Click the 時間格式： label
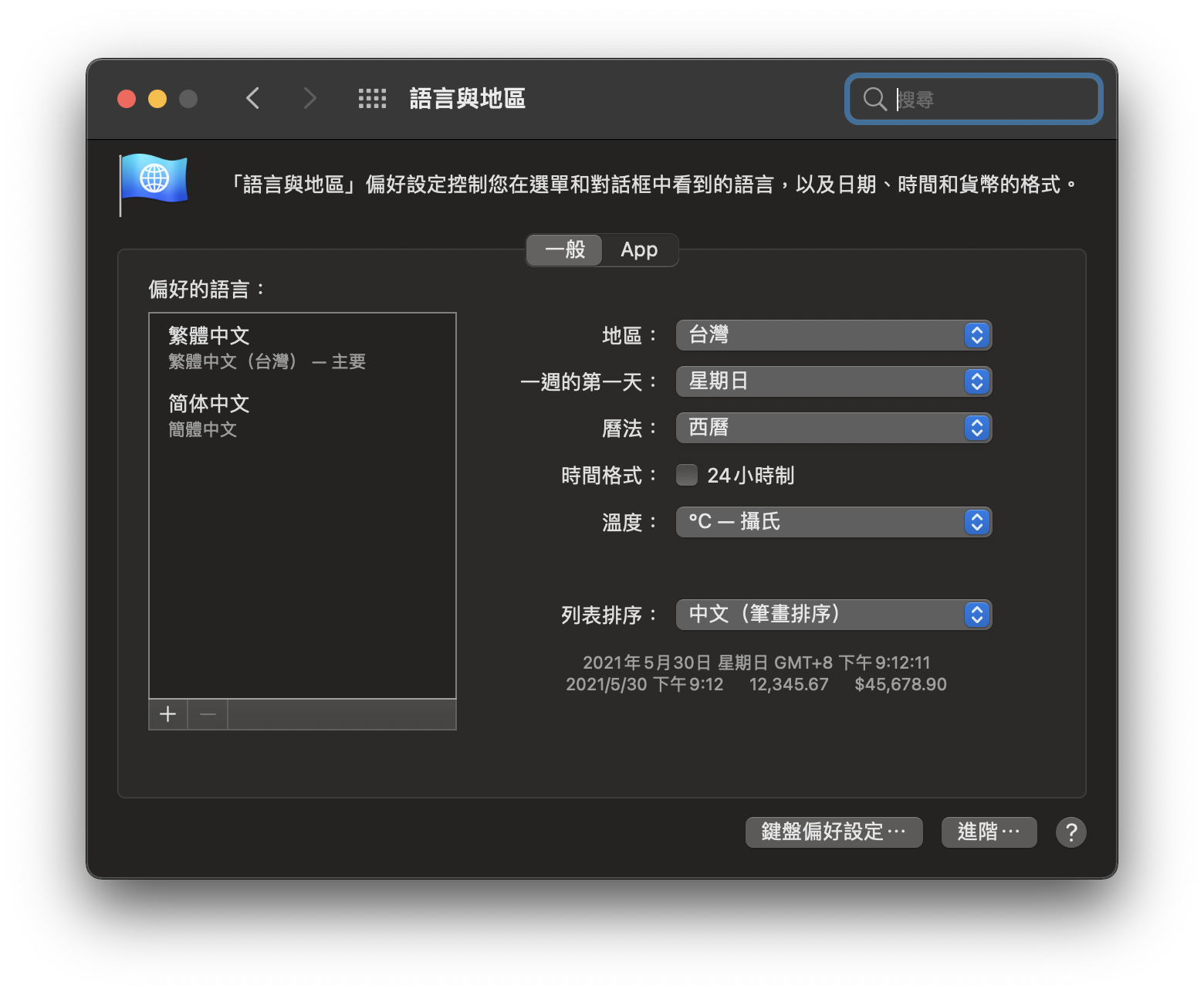 (x=610, y=476)
